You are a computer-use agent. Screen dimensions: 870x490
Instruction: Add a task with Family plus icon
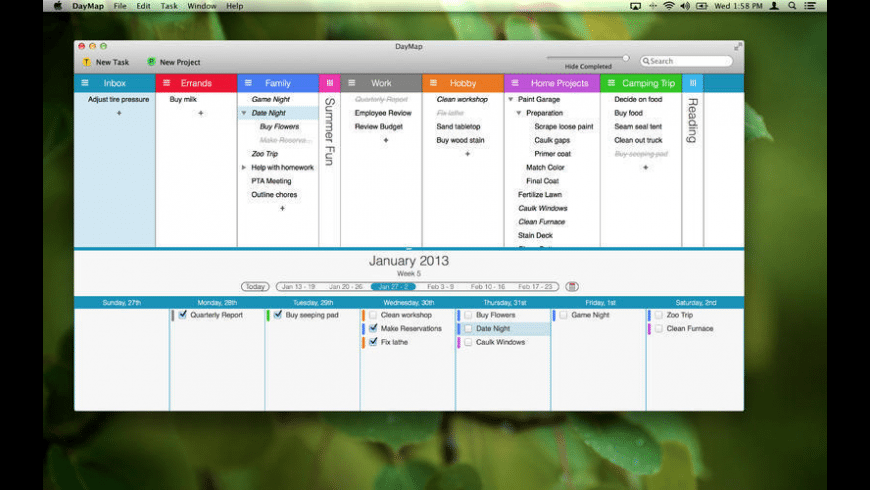click(282, 209)
